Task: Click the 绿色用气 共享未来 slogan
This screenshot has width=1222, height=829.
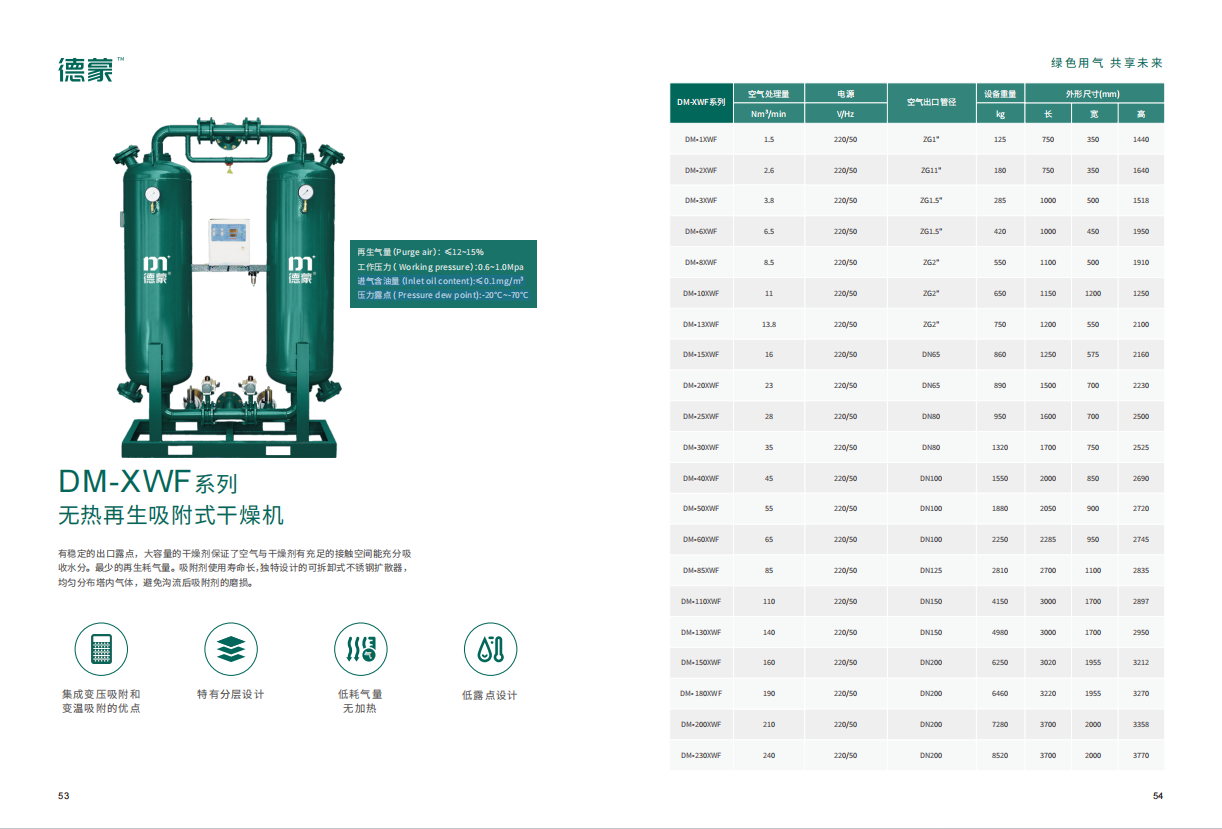Action: 1106,63
